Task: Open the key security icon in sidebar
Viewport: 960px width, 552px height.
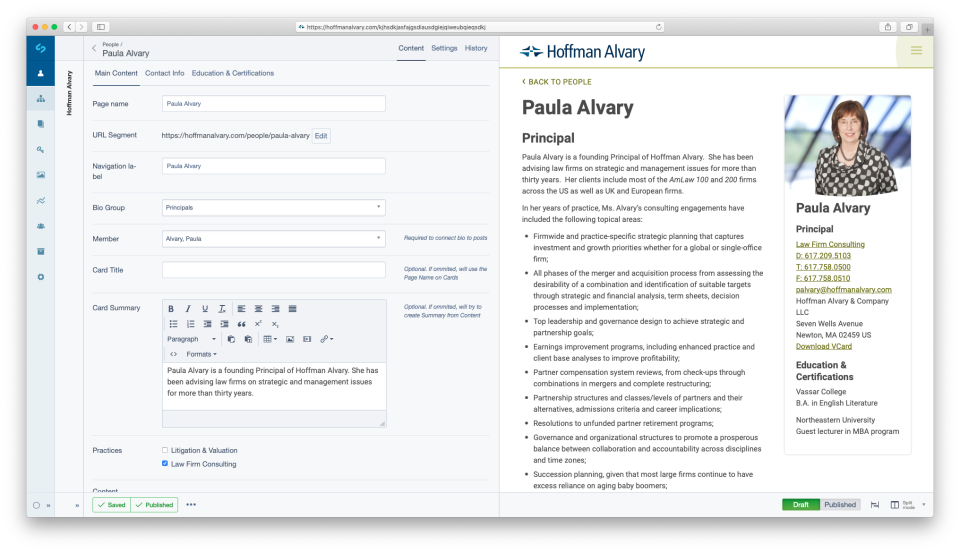Action: pos(40,149)
